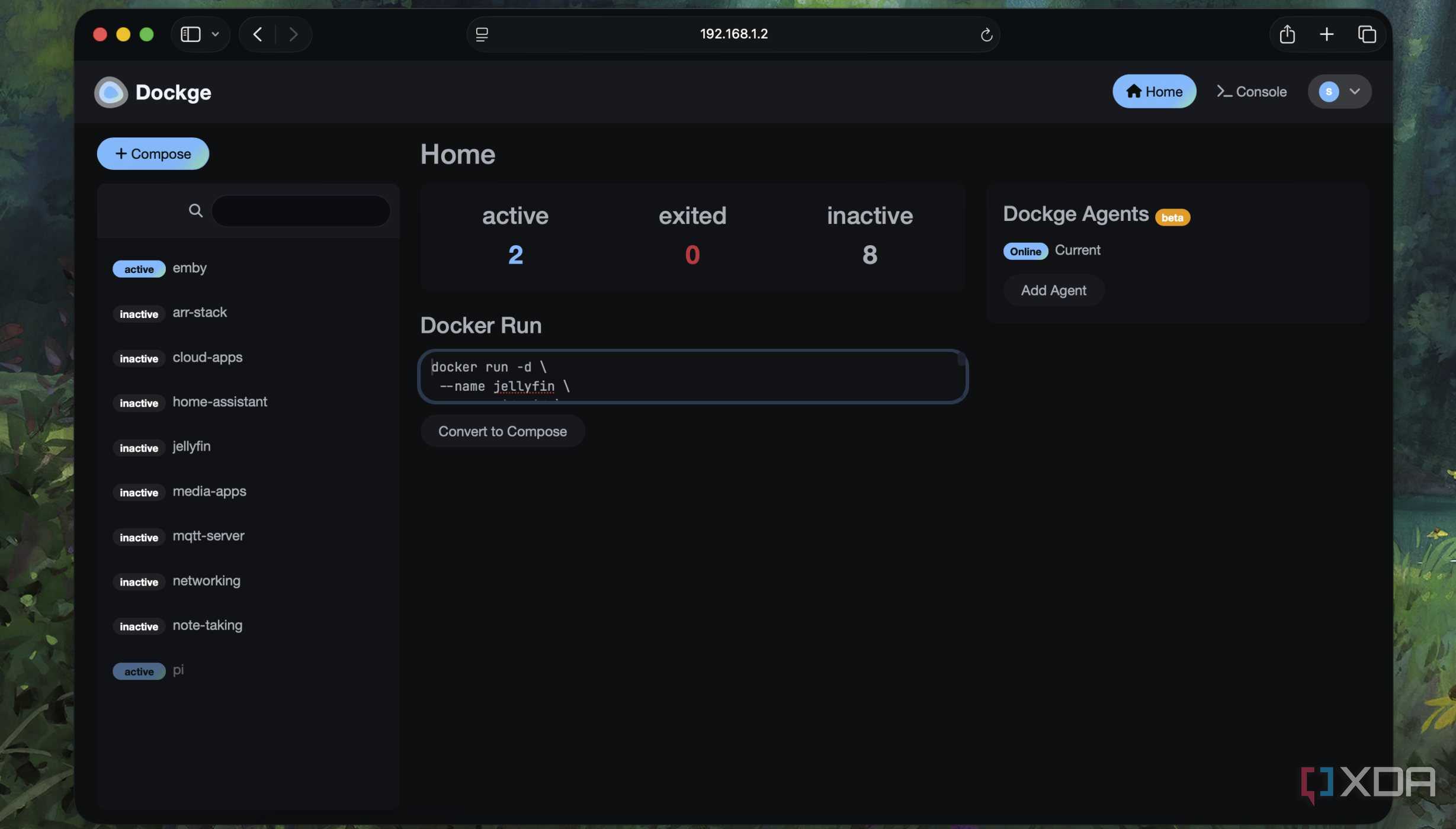Click the active badge beside emby

(x=139, y=269)
